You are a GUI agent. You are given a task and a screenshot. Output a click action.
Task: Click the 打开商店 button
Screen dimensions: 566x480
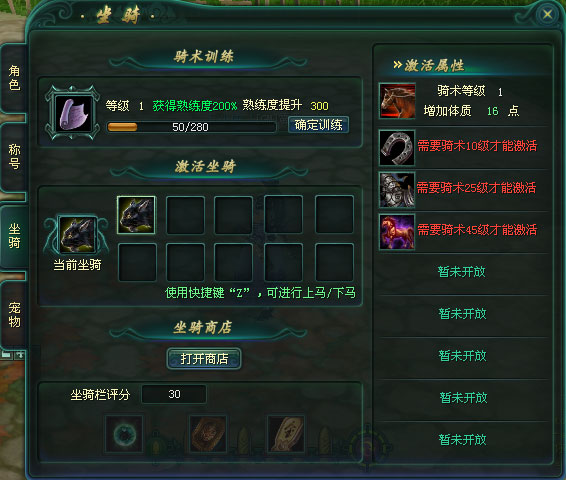click(204, 358)
